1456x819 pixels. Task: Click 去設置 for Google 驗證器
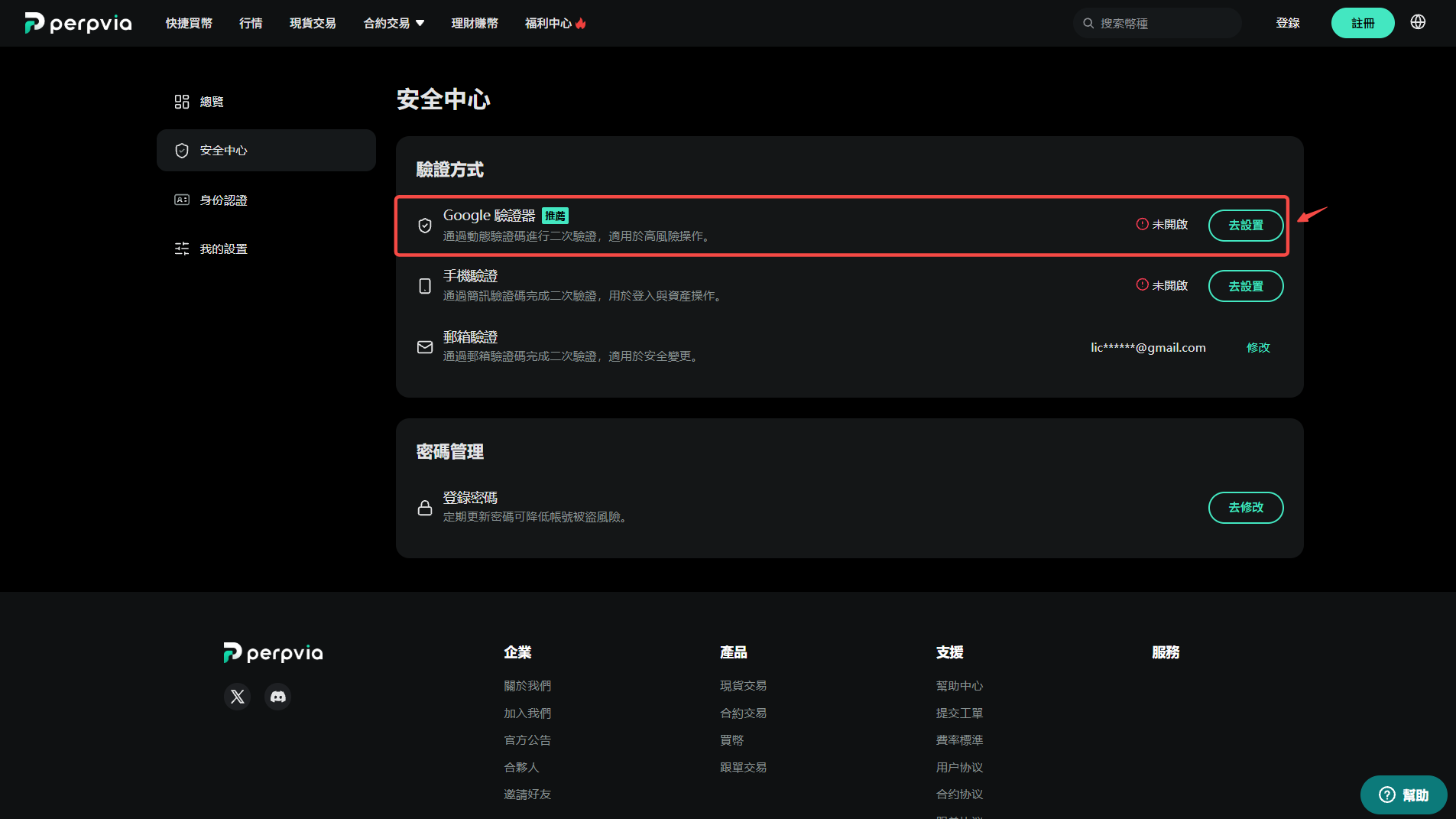coord(1246,226)
